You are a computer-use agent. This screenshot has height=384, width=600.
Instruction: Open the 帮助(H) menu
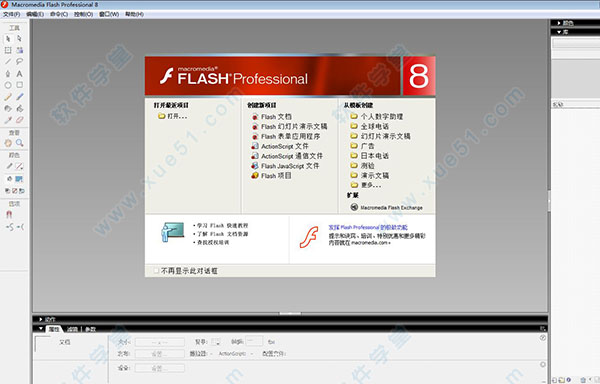[x=134, y=14]
